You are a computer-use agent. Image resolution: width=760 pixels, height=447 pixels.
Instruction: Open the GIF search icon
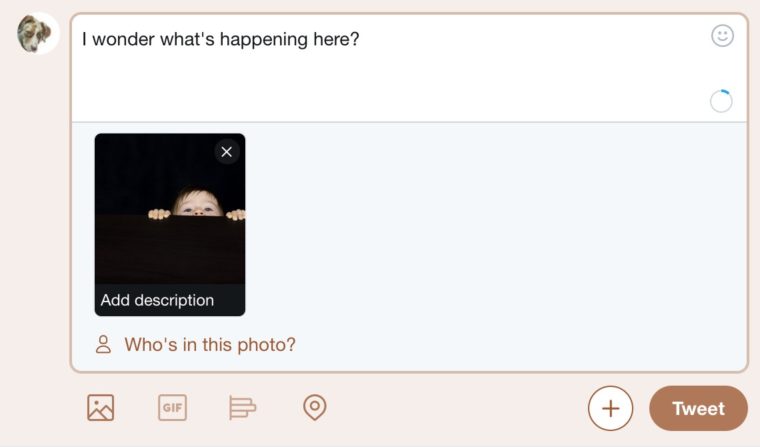pos(172,407)
